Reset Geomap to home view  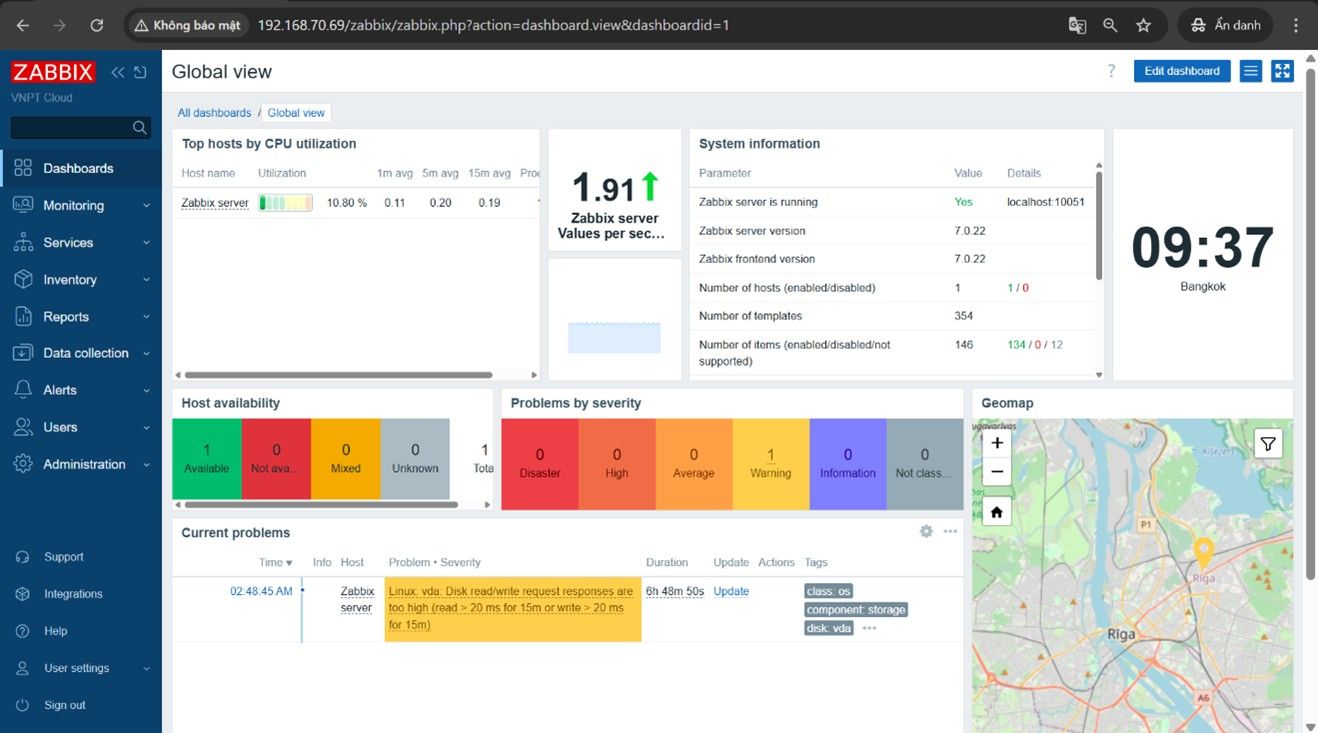pyautogui.click(x=997, y=512)
